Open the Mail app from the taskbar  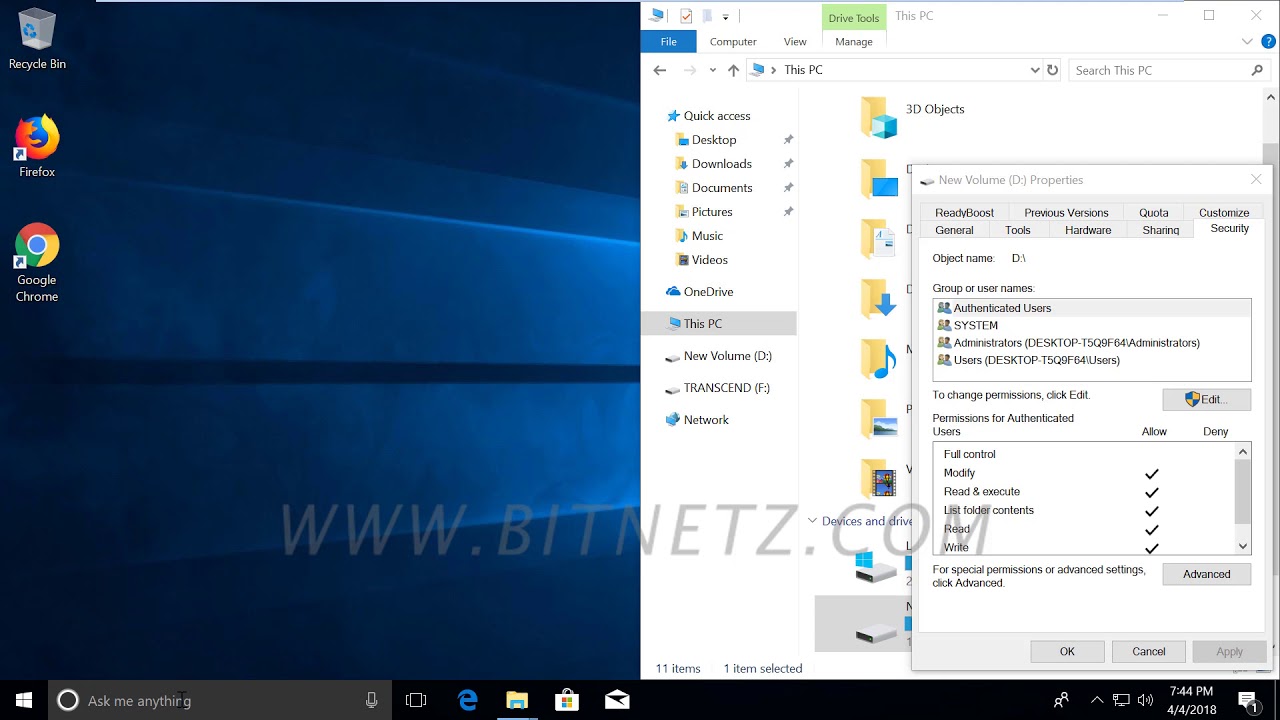pyautogui.click(x=617, y=700)
